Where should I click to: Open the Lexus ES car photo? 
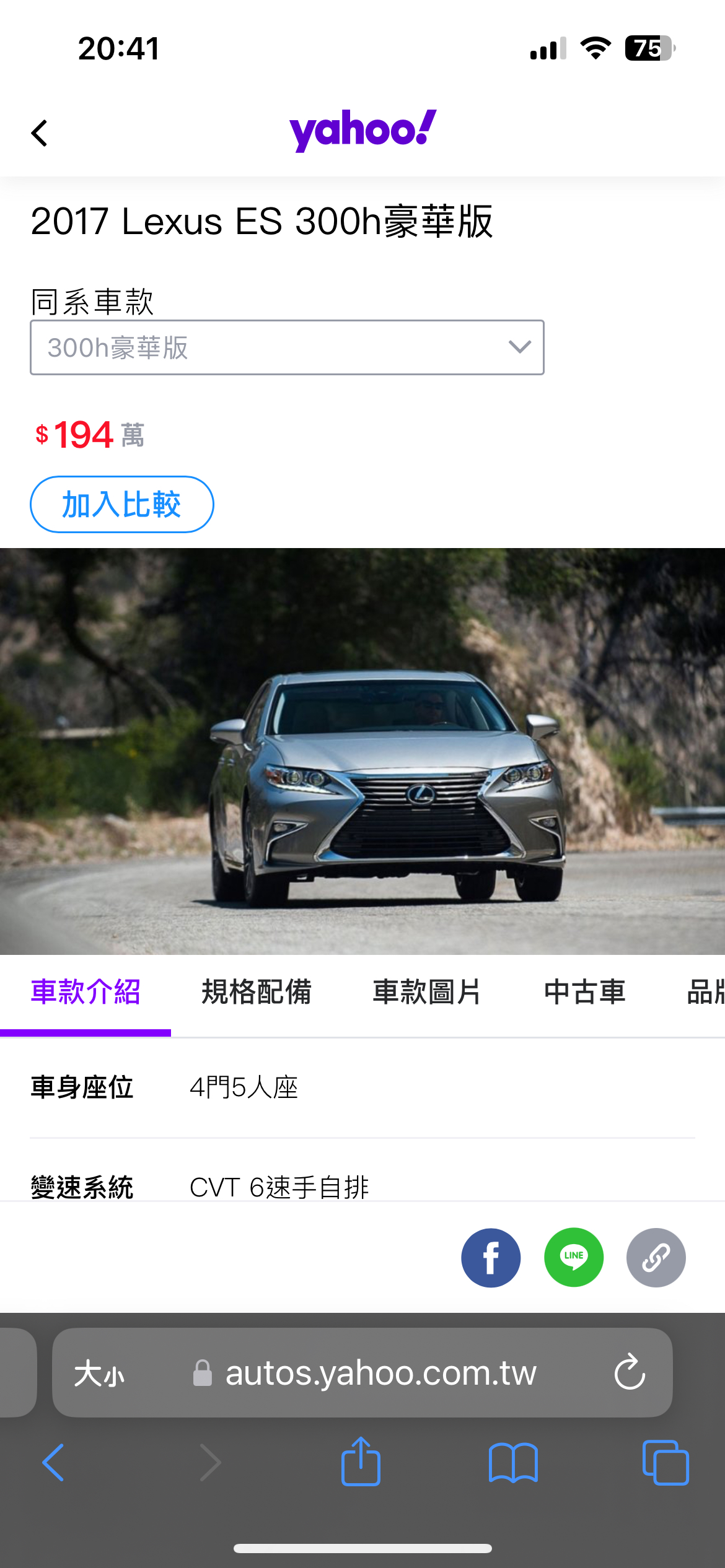tap(362, 751)
